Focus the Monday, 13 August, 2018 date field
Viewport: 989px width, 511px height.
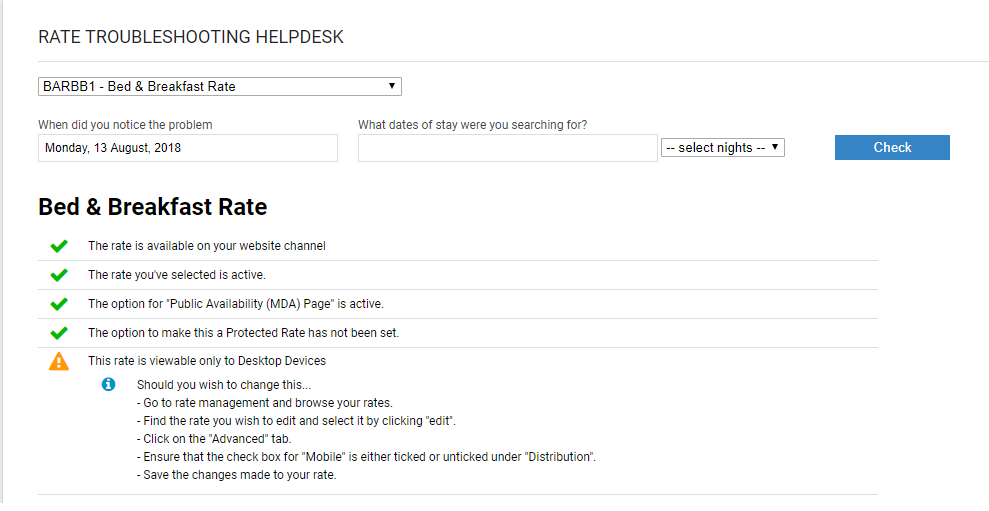[188, 148]
